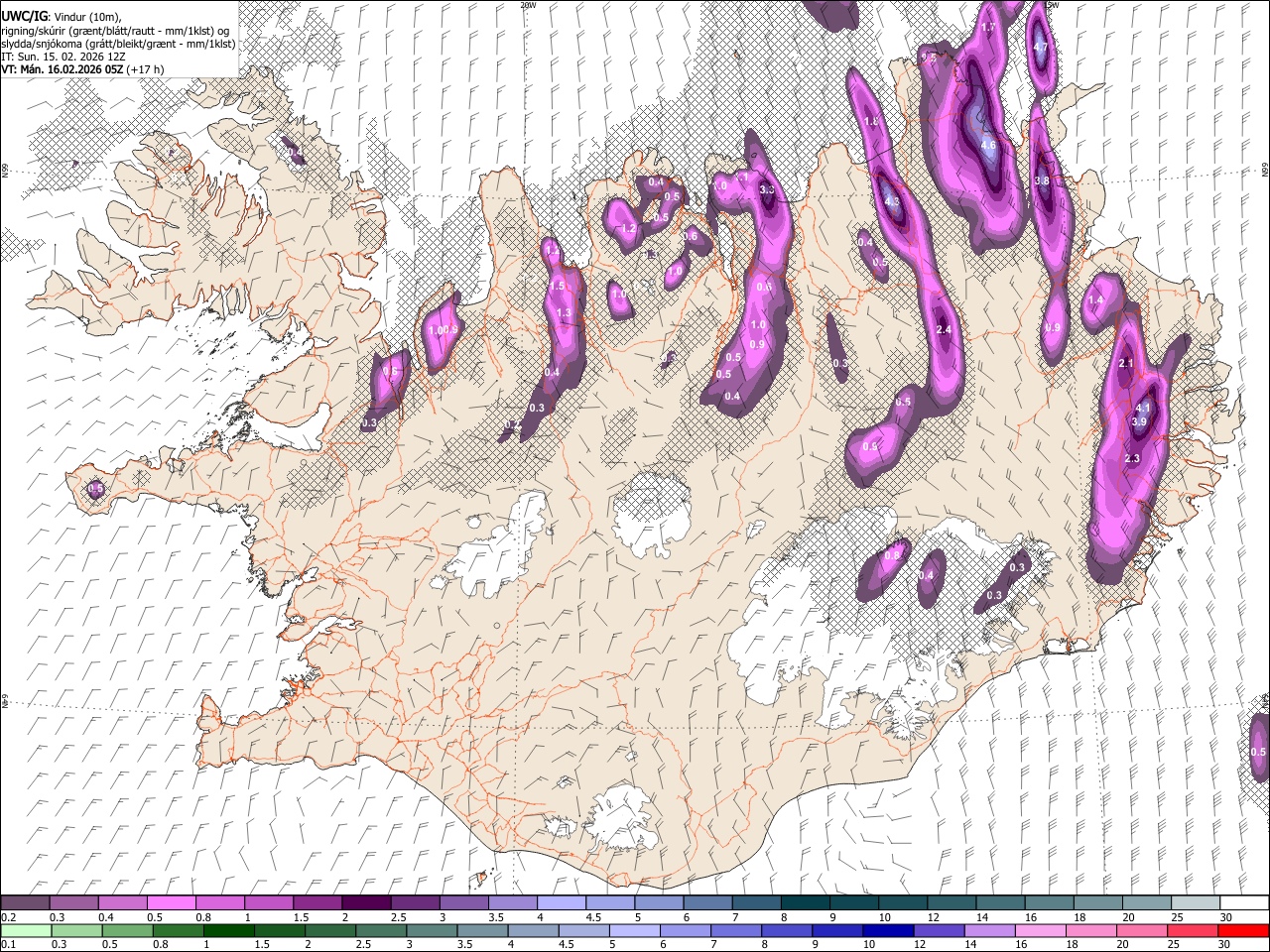Click the 3.9 value in the eastern band
The height and width of the screenshot is (952, 1270).
pyautogui.click(x=1139, y=421)
